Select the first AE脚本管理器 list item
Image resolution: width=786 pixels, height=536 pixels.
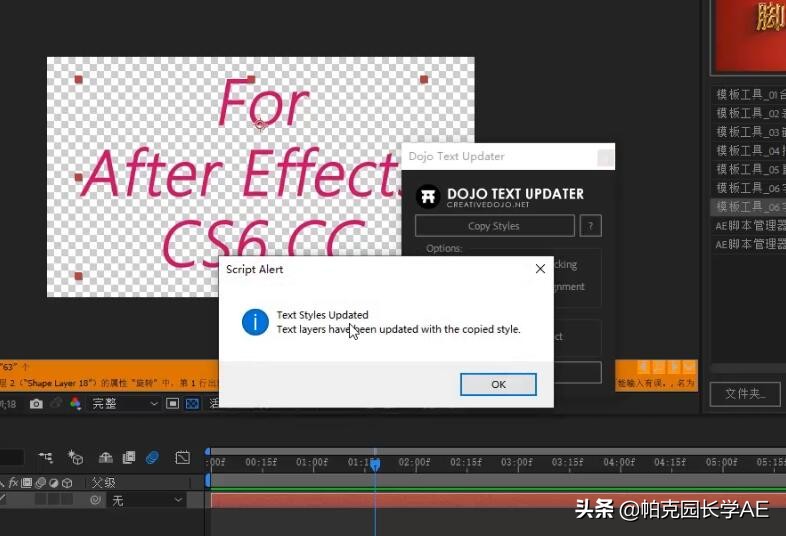click(x=750, y=226)
